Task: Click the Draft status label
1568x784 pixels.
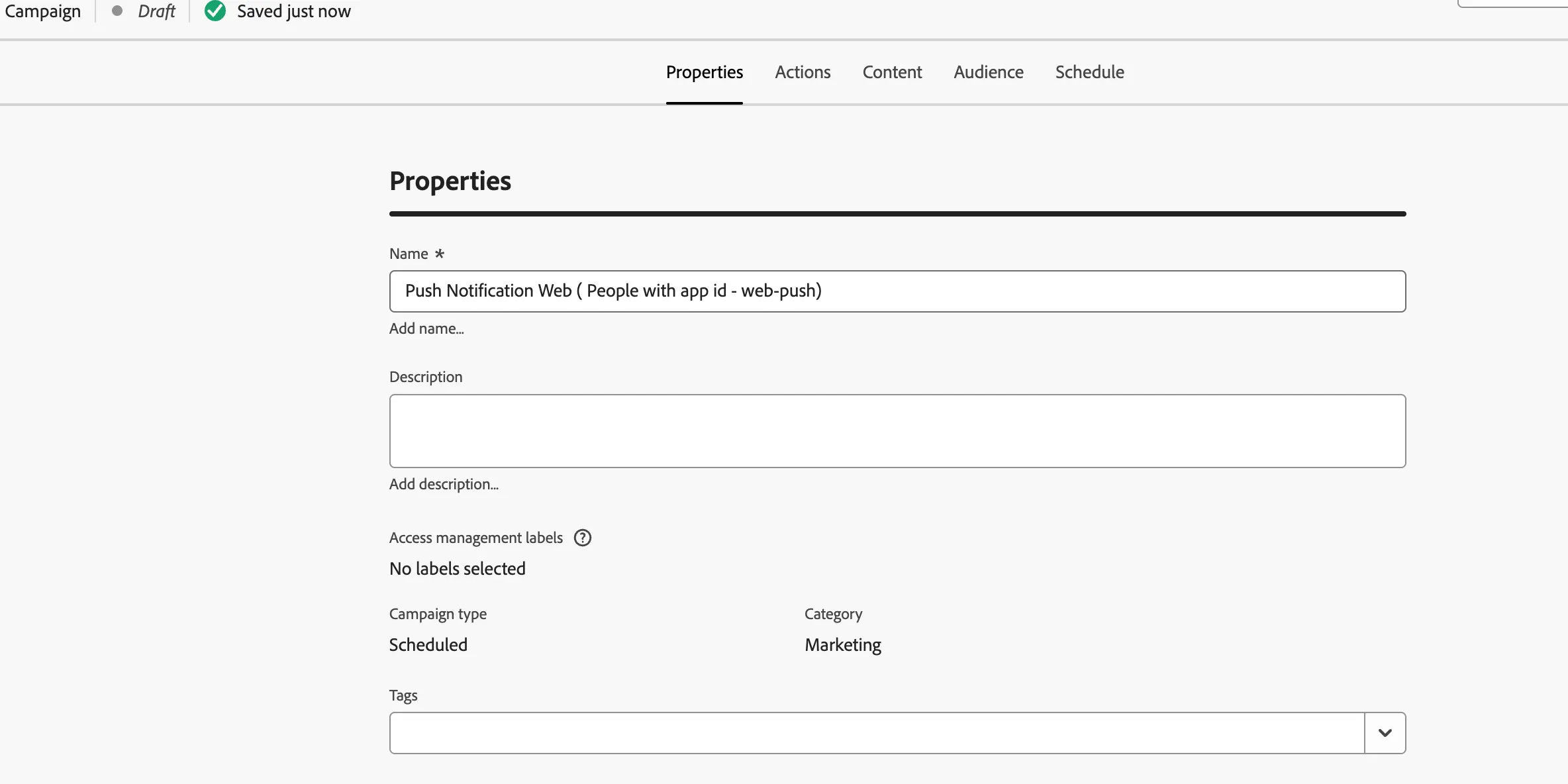Action: point(156,11)
